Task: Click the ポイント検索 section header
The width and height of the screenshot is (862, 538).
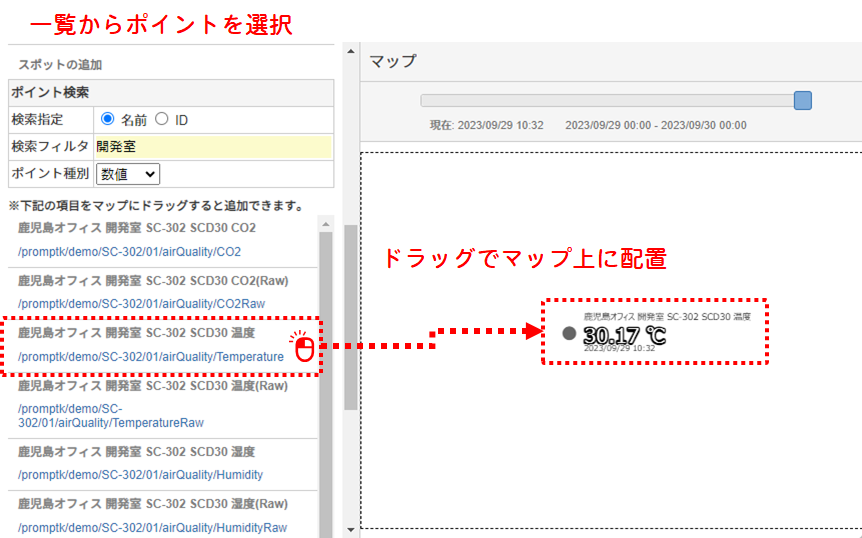Action: pyautogui.click(x=171, y=92)
